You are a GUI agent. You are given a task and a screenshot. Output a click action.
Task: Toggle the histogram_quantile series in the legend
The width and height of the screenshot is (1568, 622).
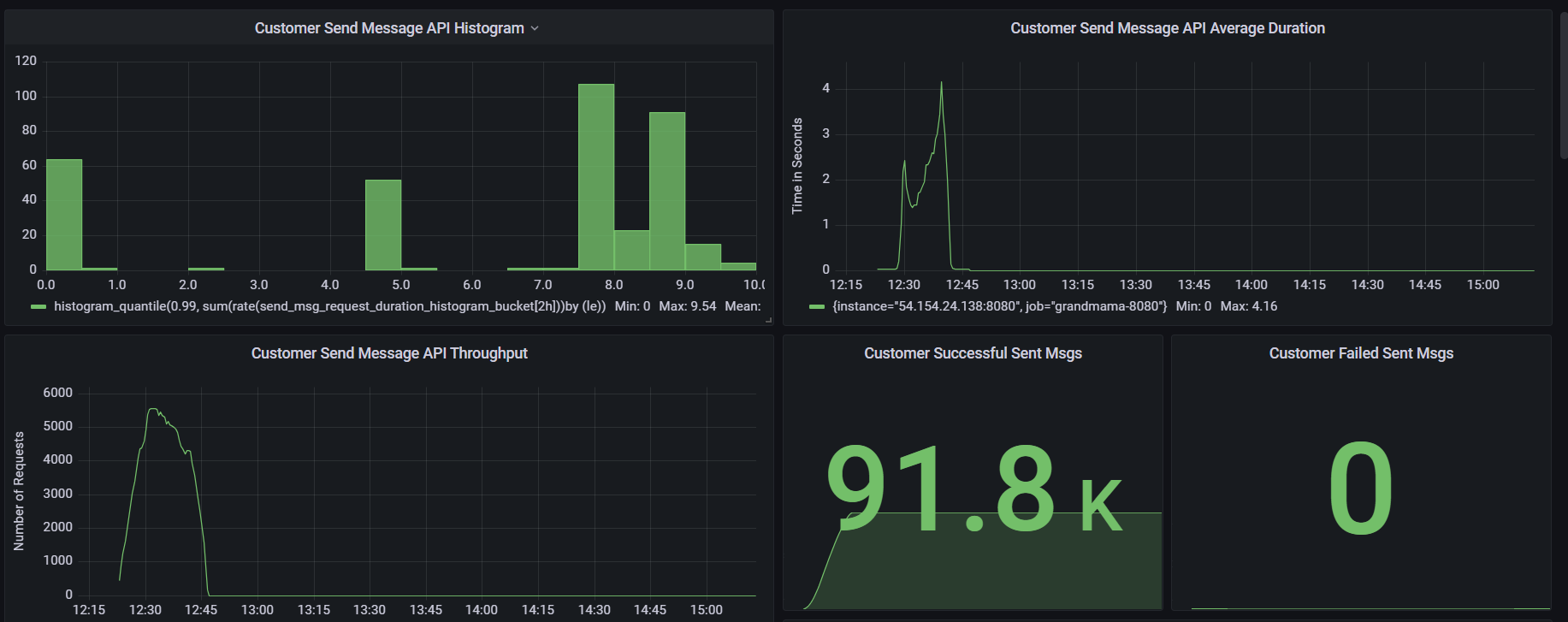(x=329, y=306)
